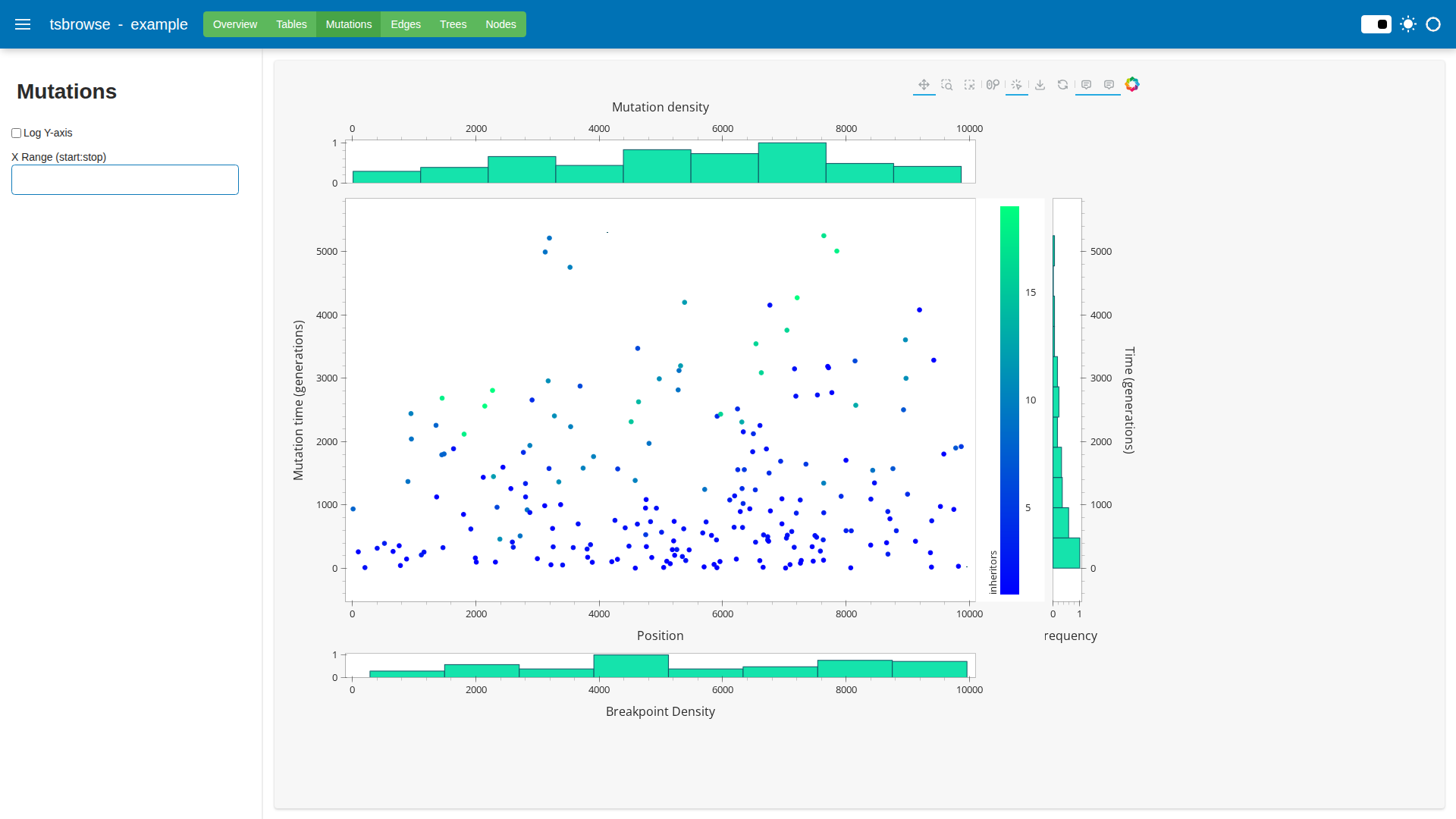Toggle the Tap select tool

[x=1016, y=85]
